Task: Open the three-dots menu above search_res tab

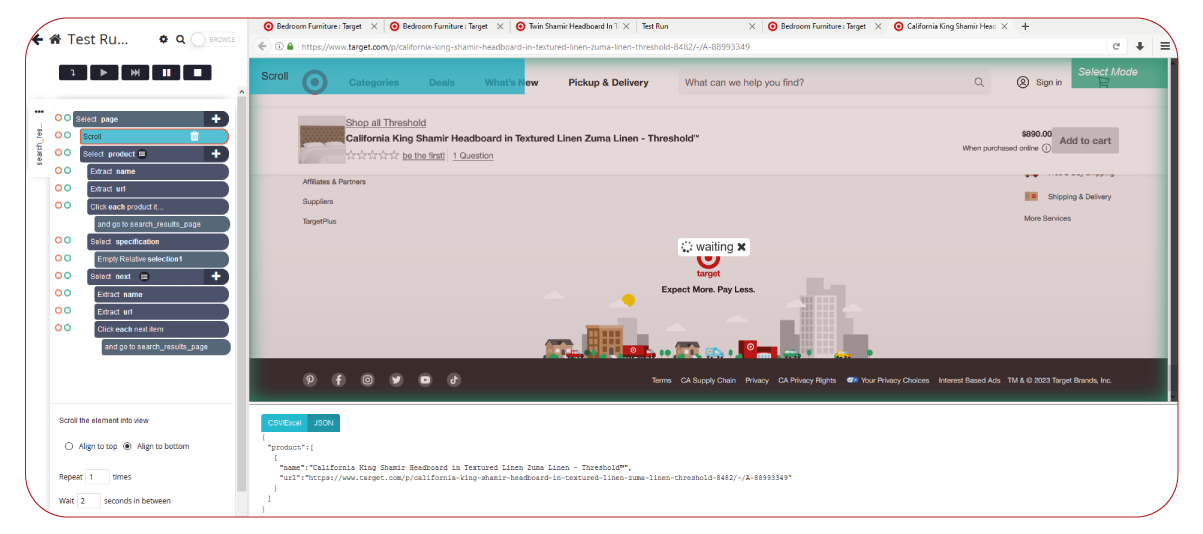Action: (x=39, y=111)
